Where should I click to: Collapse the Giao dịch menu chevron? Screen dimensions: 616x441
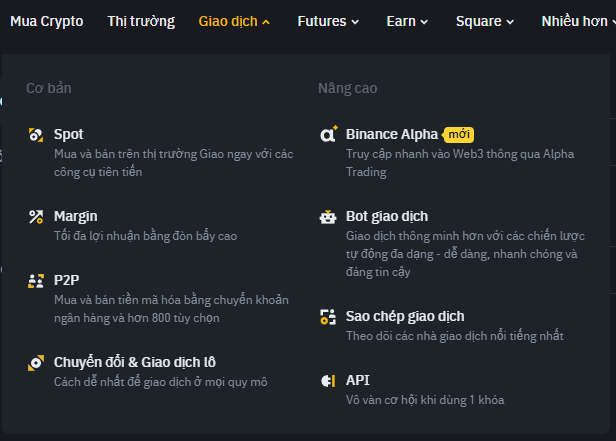266,22
